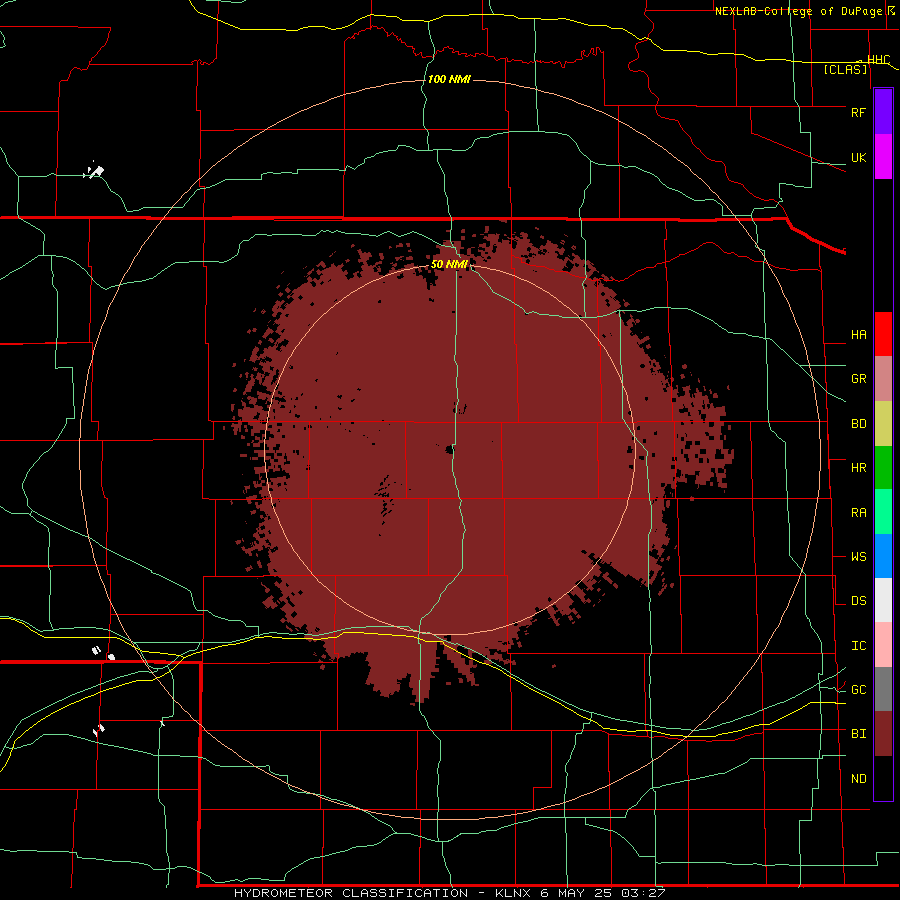This screenshot has width=900, height=900.
Task: Click the HR green legend swatch
Action: coord(883,468)
